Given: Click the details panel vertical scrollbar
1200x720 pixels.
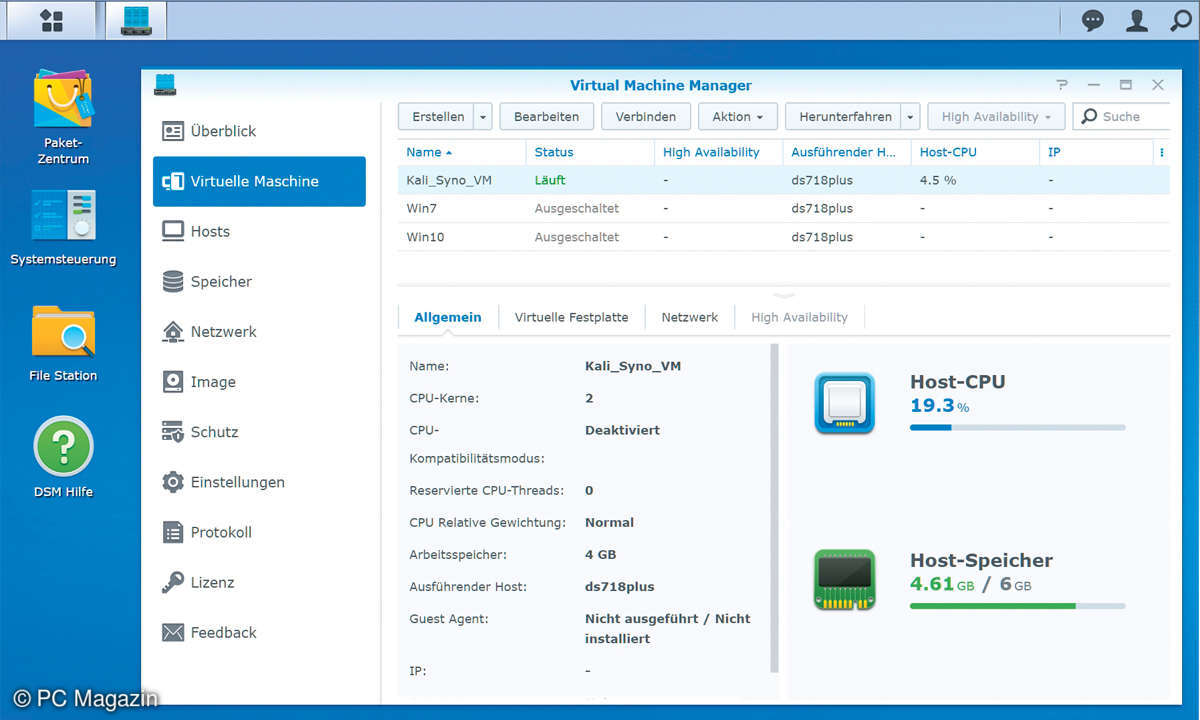Looking at the screenshot, I should pos(774,508).
